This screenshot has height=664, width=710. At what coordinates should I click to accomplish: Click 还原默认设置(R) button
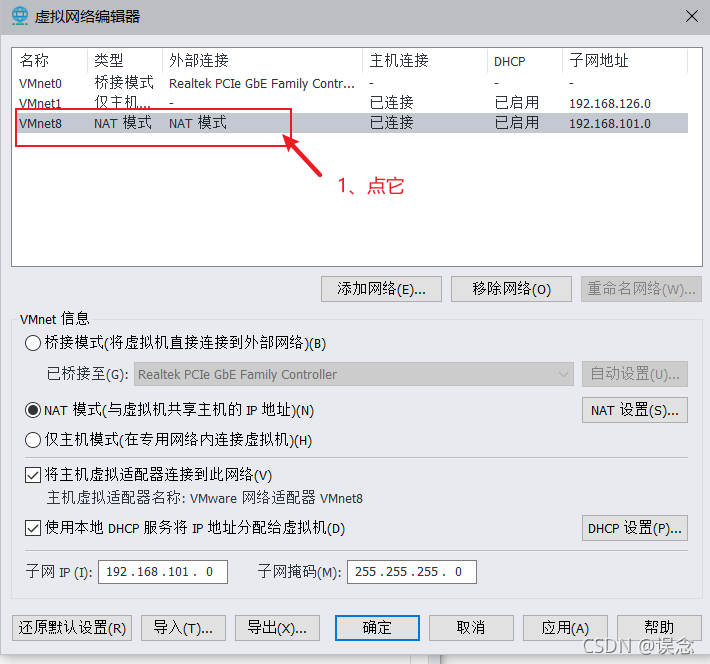tap(72, 628)
